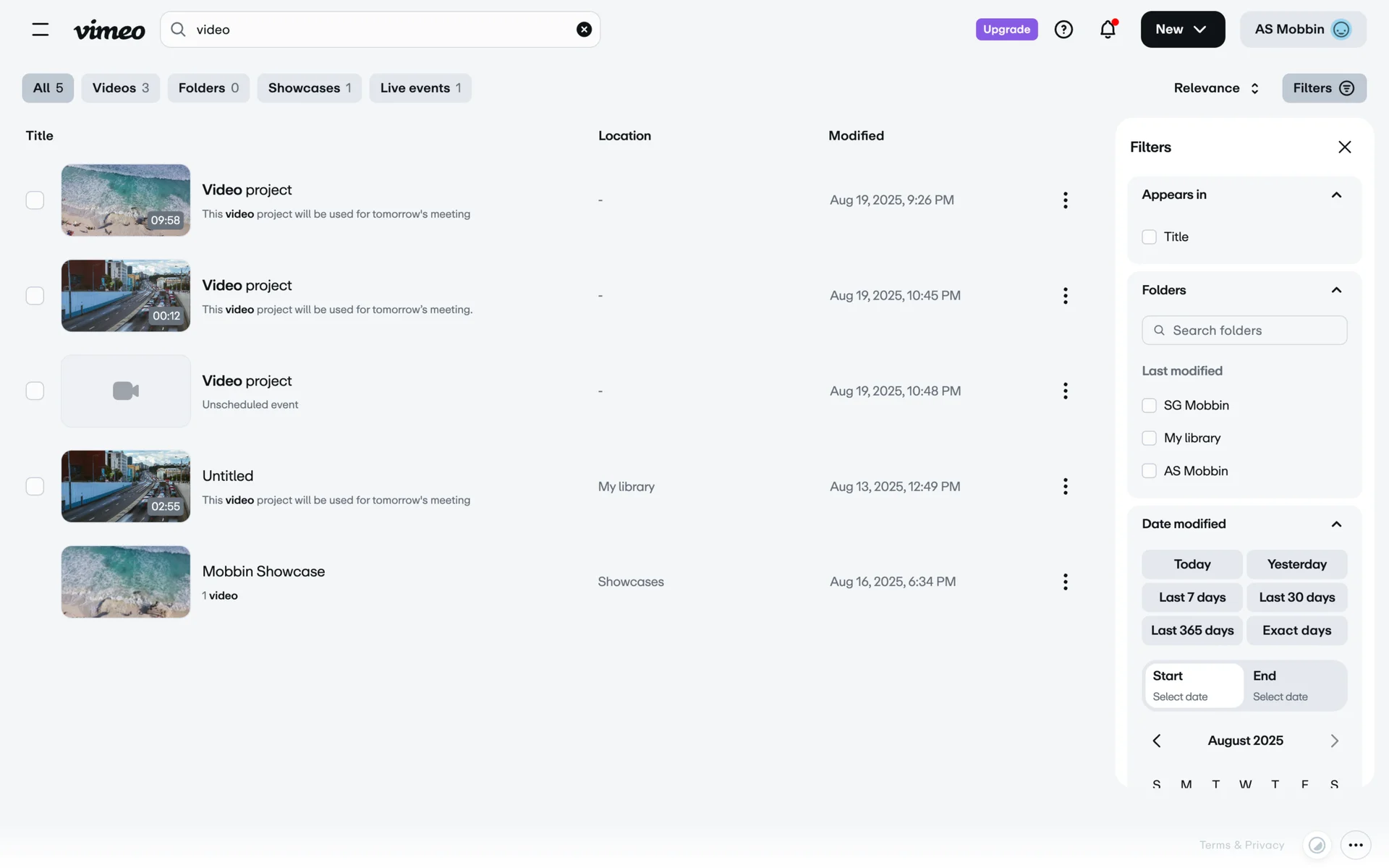The width and height of the screenshot is (1389, 868).
Task: Clear the search field text
Action: [x=584, y=30]
